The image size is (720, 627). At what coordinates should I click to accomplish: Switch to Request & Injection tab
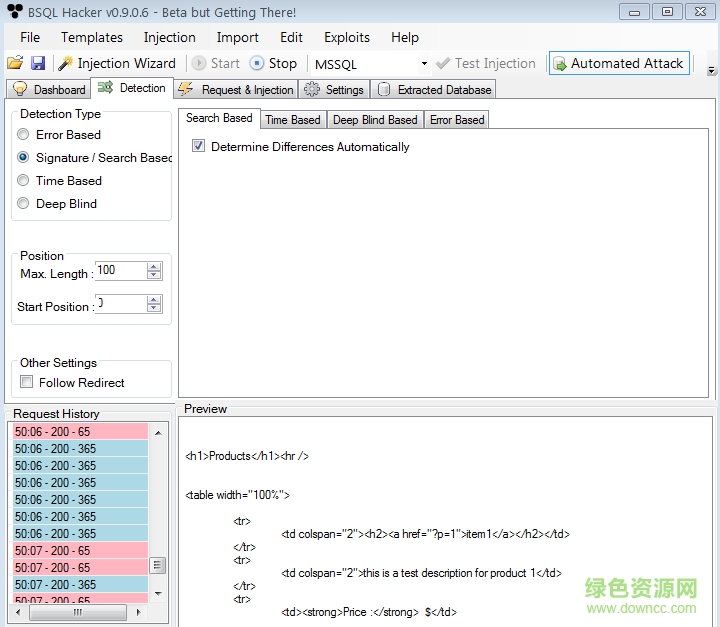(236, 89)
